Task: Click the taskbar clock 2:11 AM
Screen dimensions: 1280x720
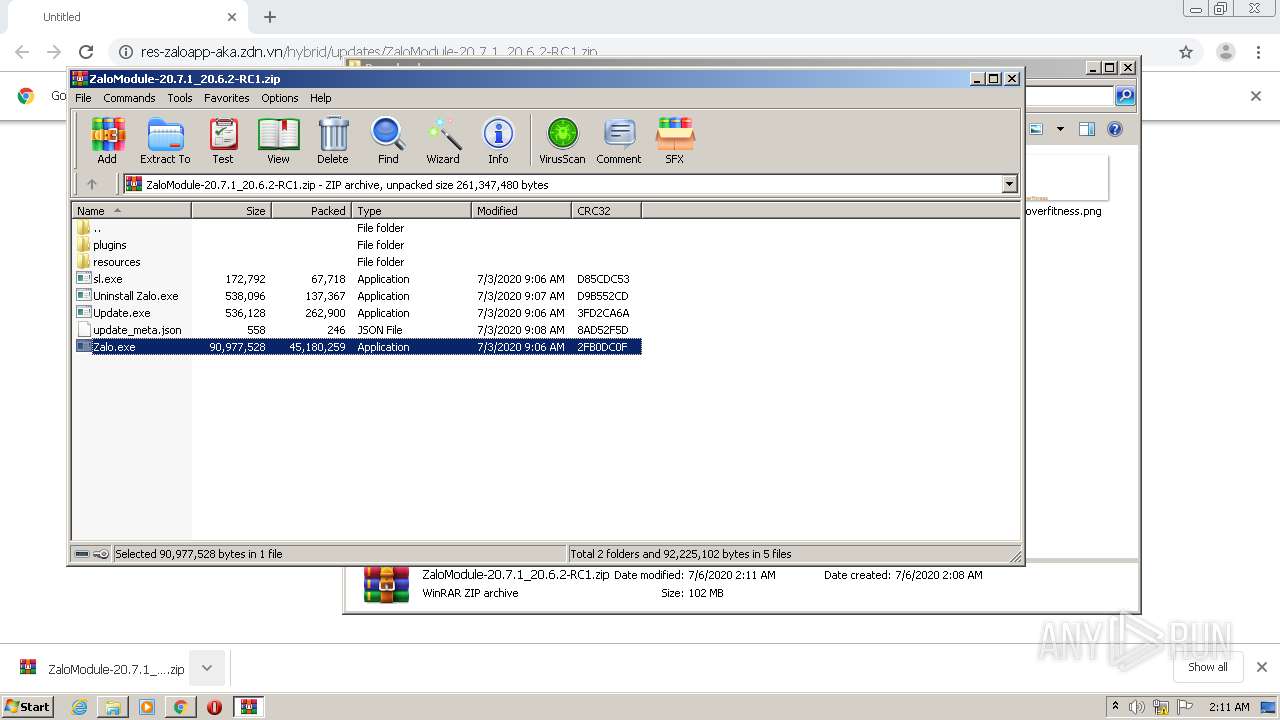Action: 1229,707
